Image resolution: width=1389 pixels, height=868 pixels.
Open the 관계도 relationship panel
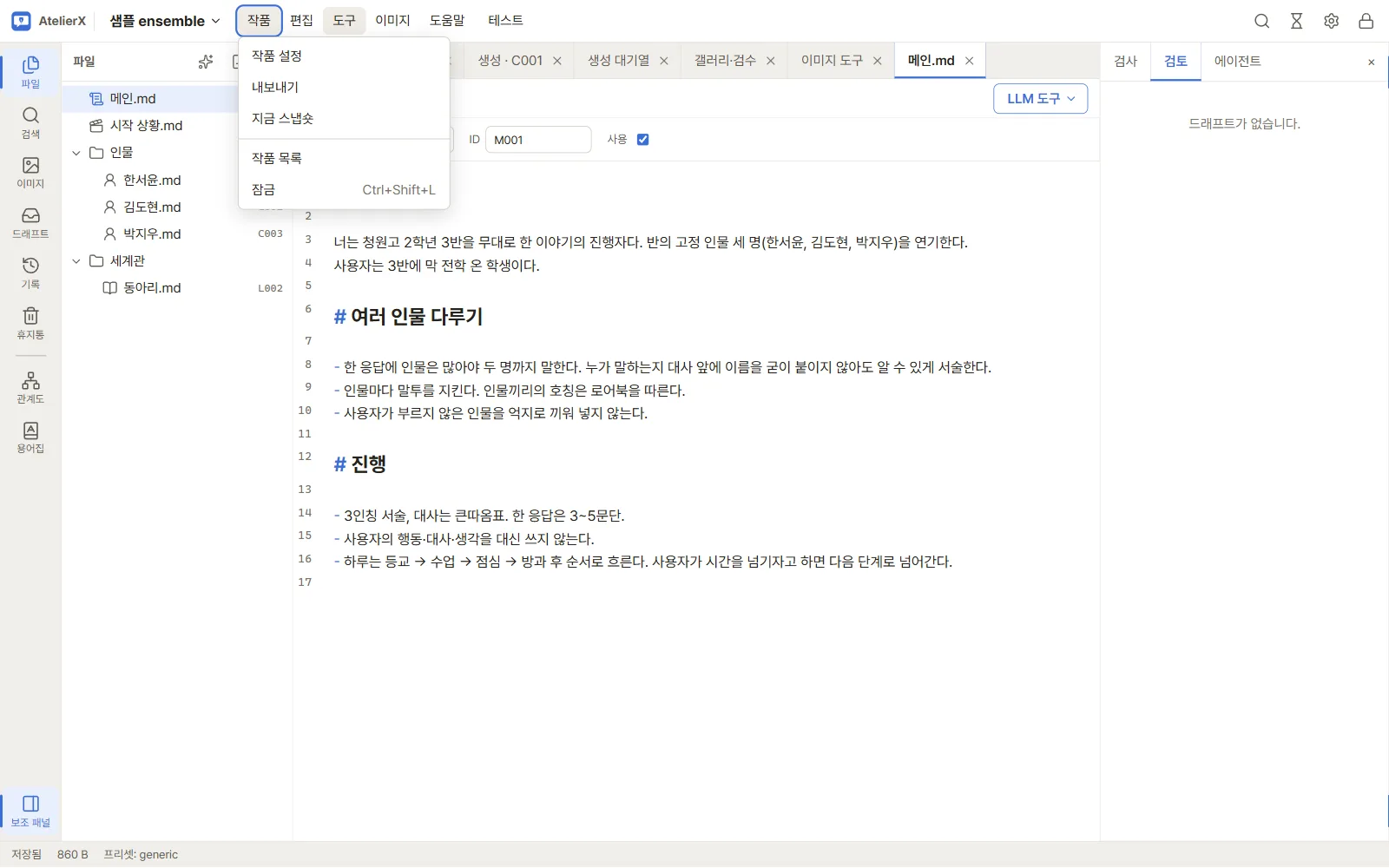click(30, 387)
